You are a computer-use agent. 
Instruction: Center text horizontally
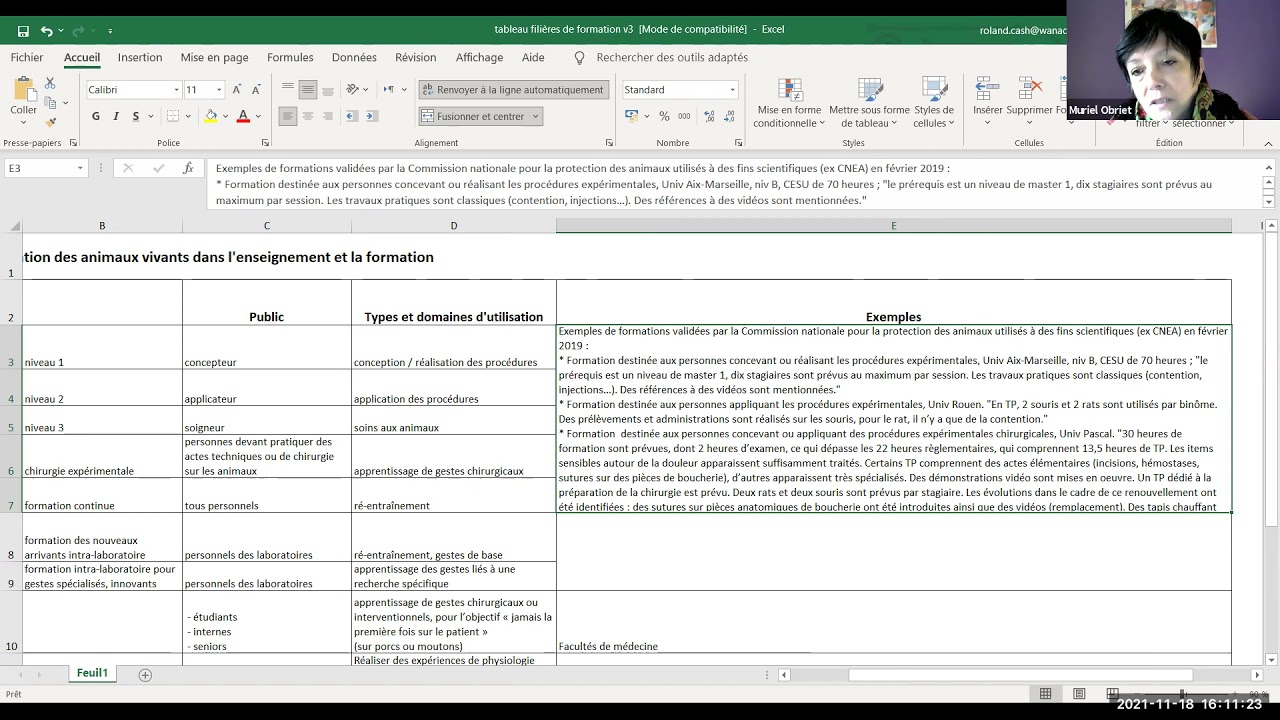pyautogui.click(x=308, y=116)
